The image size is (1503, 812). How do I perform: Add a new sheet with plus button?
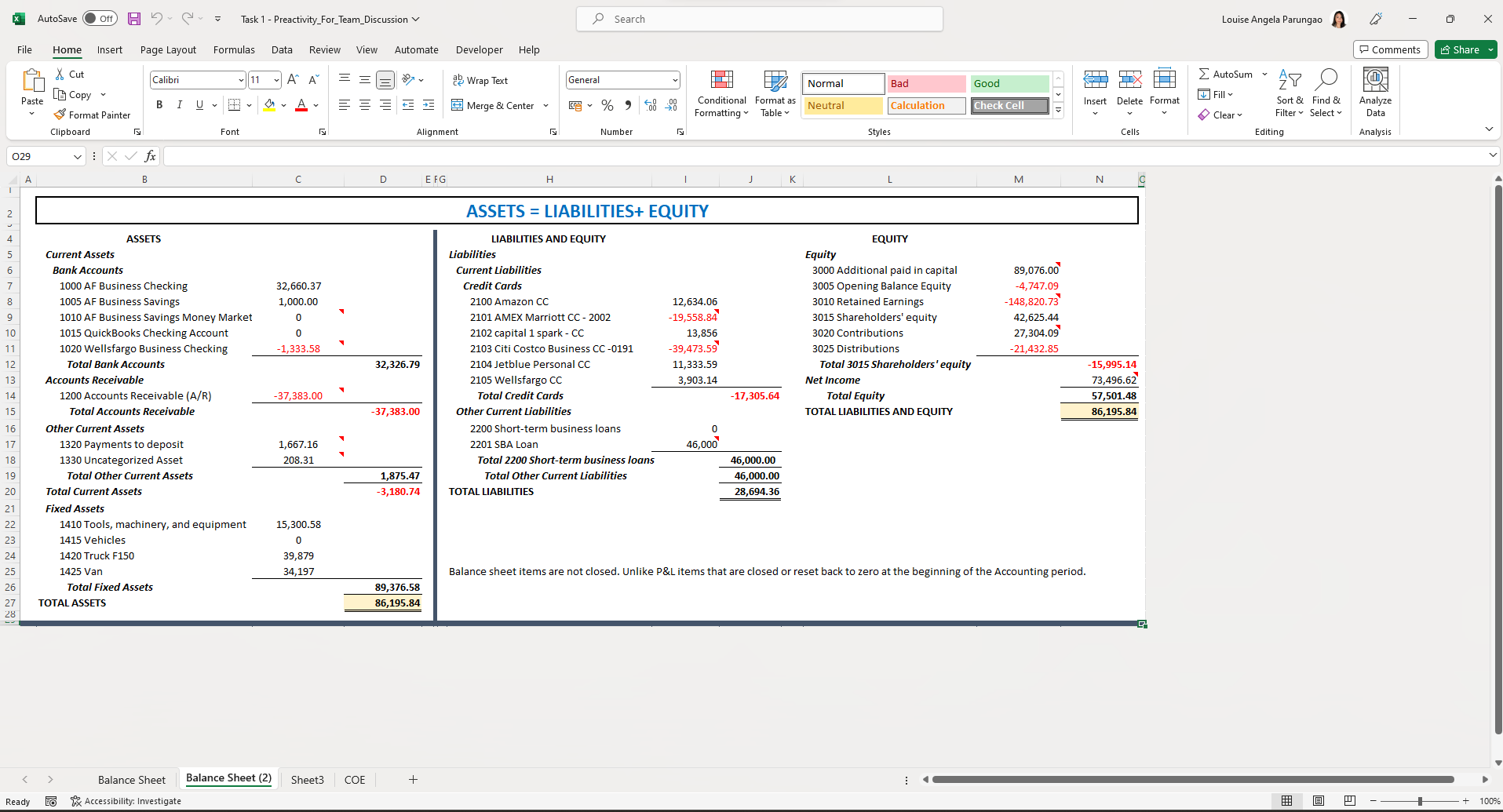413,779
